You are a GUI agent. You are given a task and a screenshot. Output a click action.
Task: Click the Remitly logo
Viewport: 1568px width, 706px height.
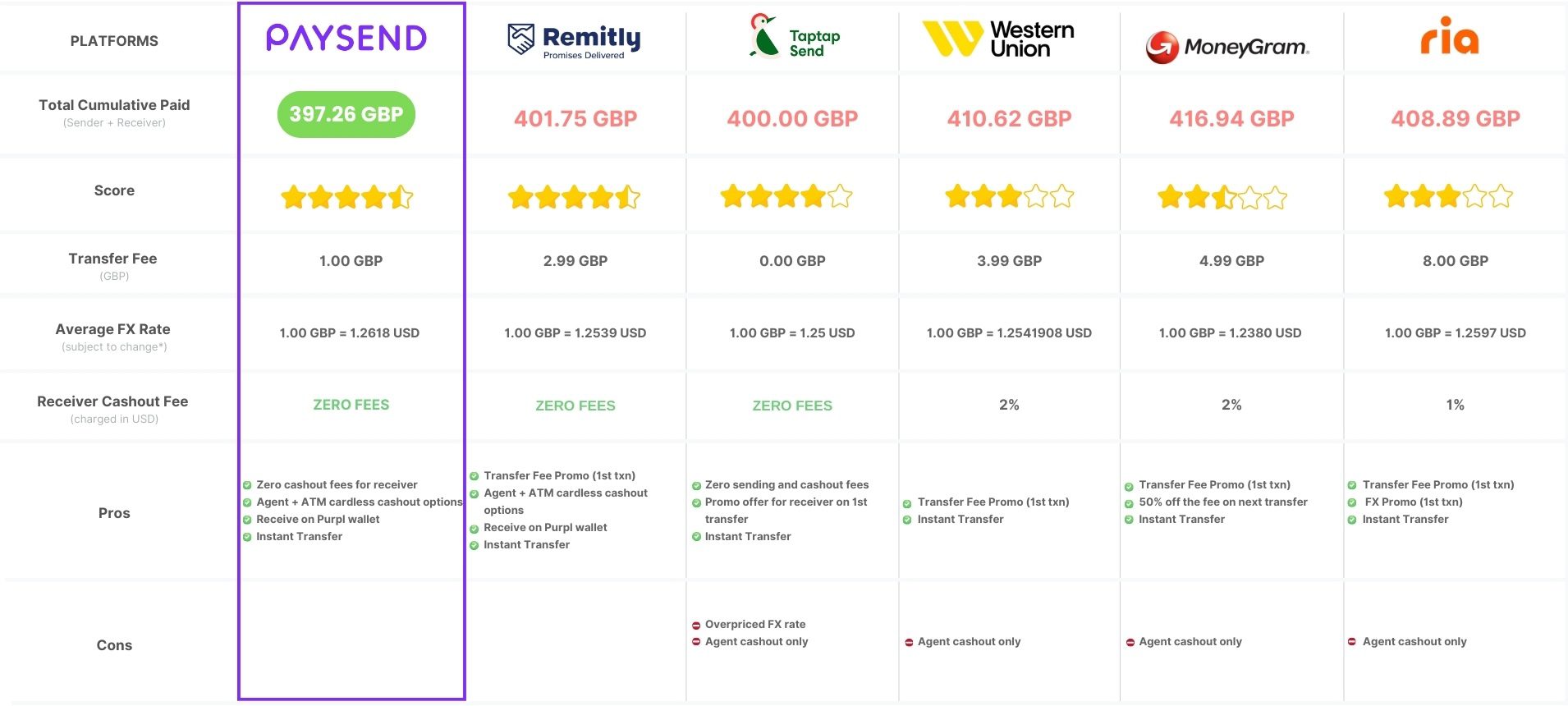coord(574,40)
